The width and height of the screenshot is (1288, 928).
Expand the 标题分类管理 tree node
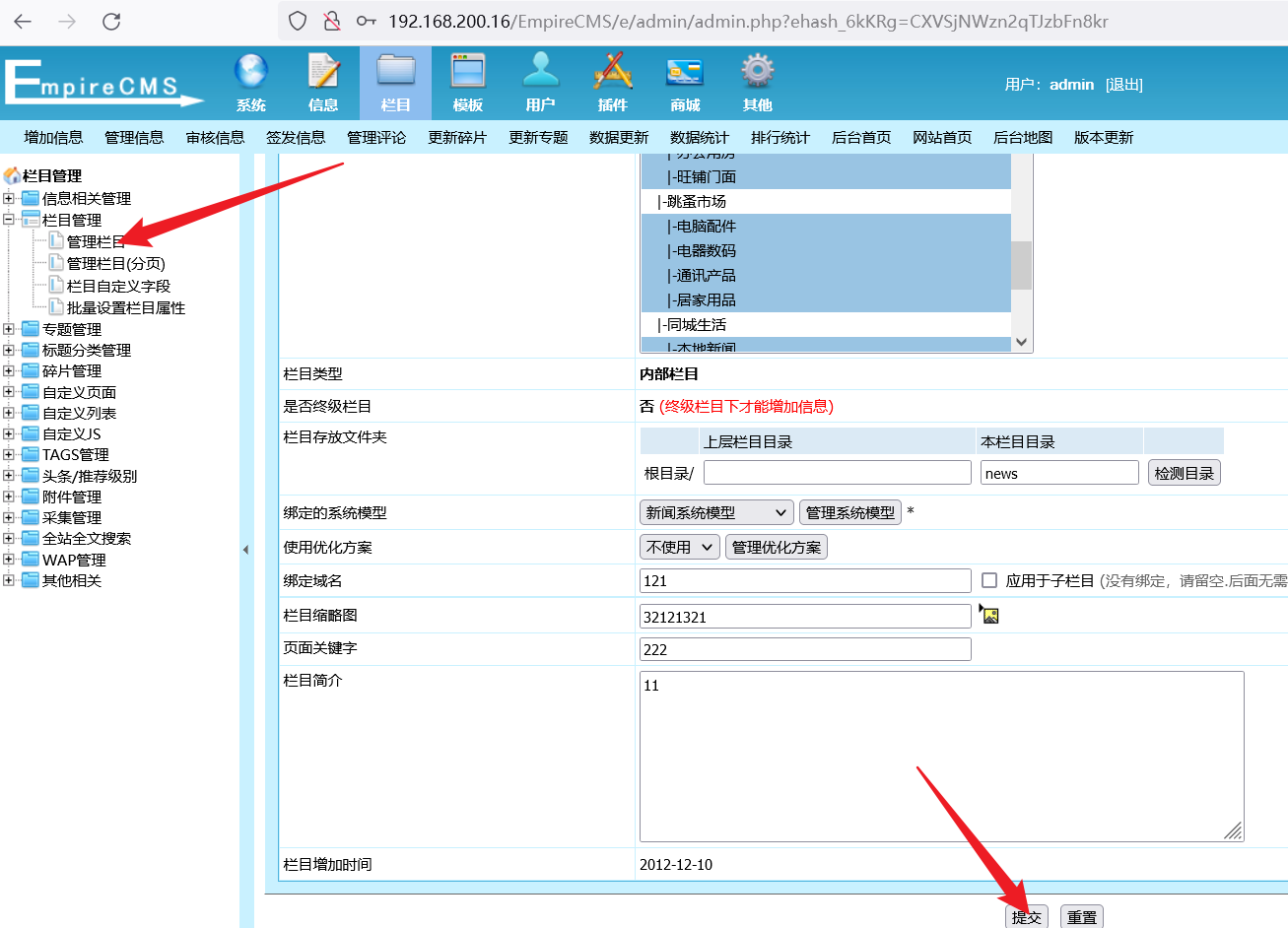click(9, 350)
